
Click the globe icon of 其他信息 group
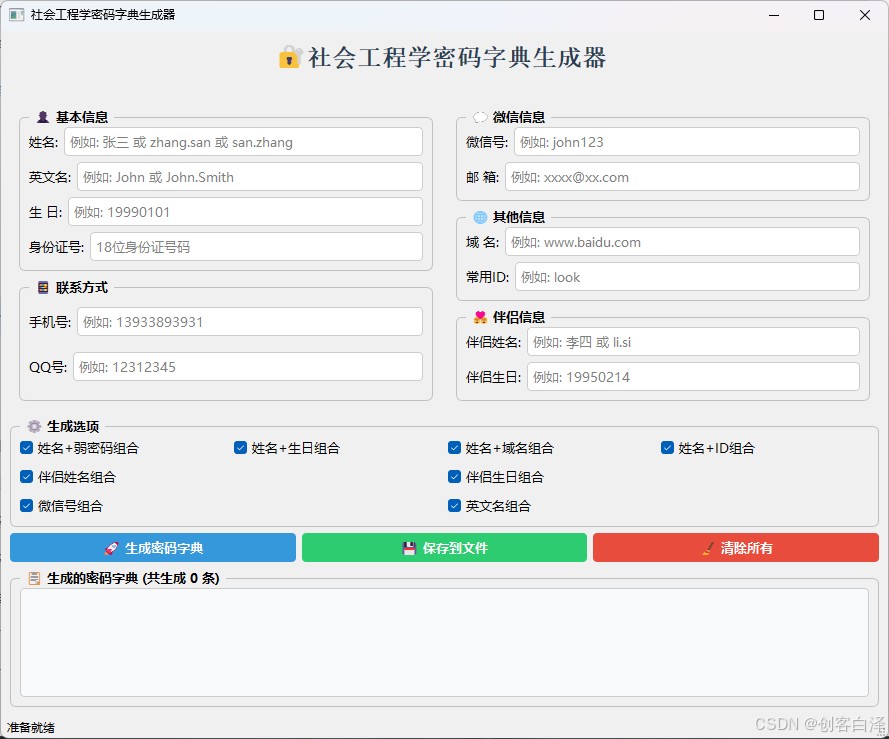coord(480,217)
